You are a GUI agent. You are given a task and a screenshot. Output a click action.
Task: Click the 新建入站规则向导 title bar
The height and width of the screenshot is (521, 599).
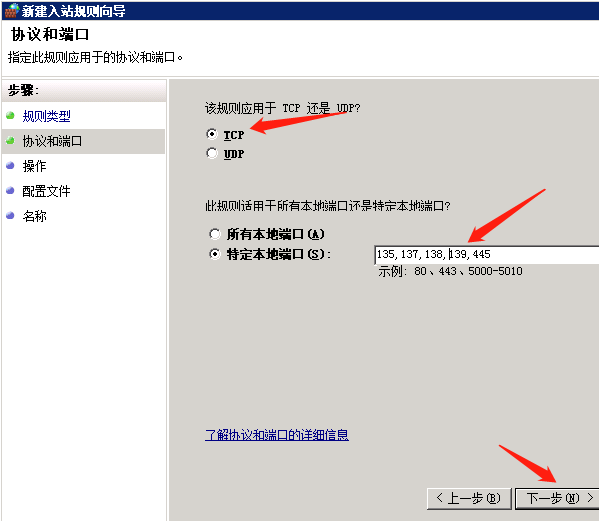coord(300,11)
